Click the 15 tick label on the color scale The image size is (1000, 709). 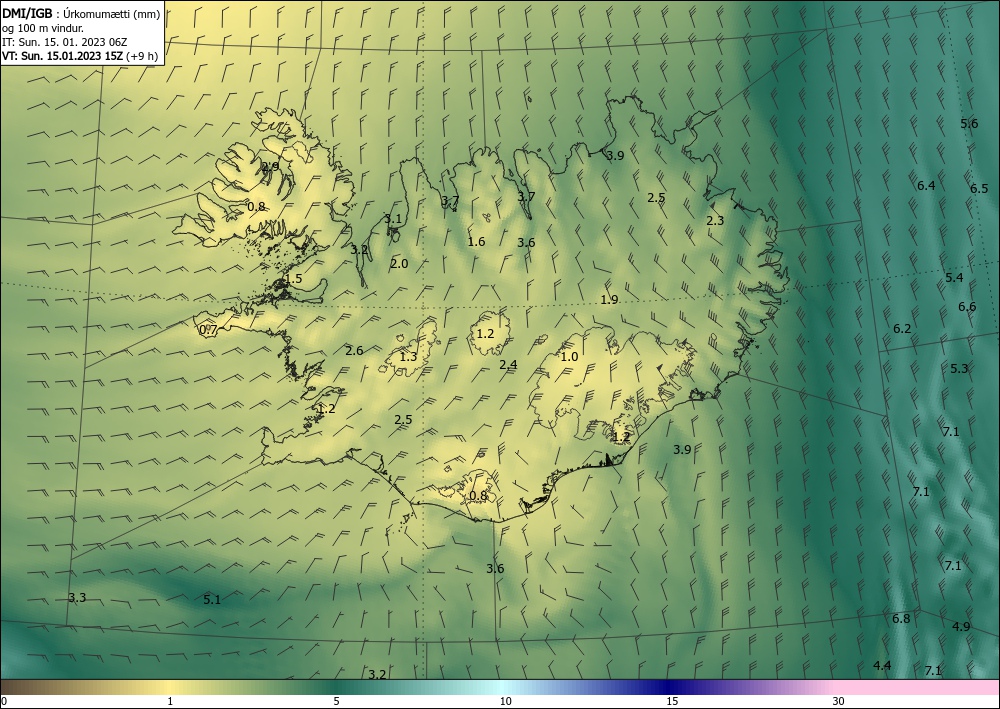pyautogui.click(x=672, y=701)
